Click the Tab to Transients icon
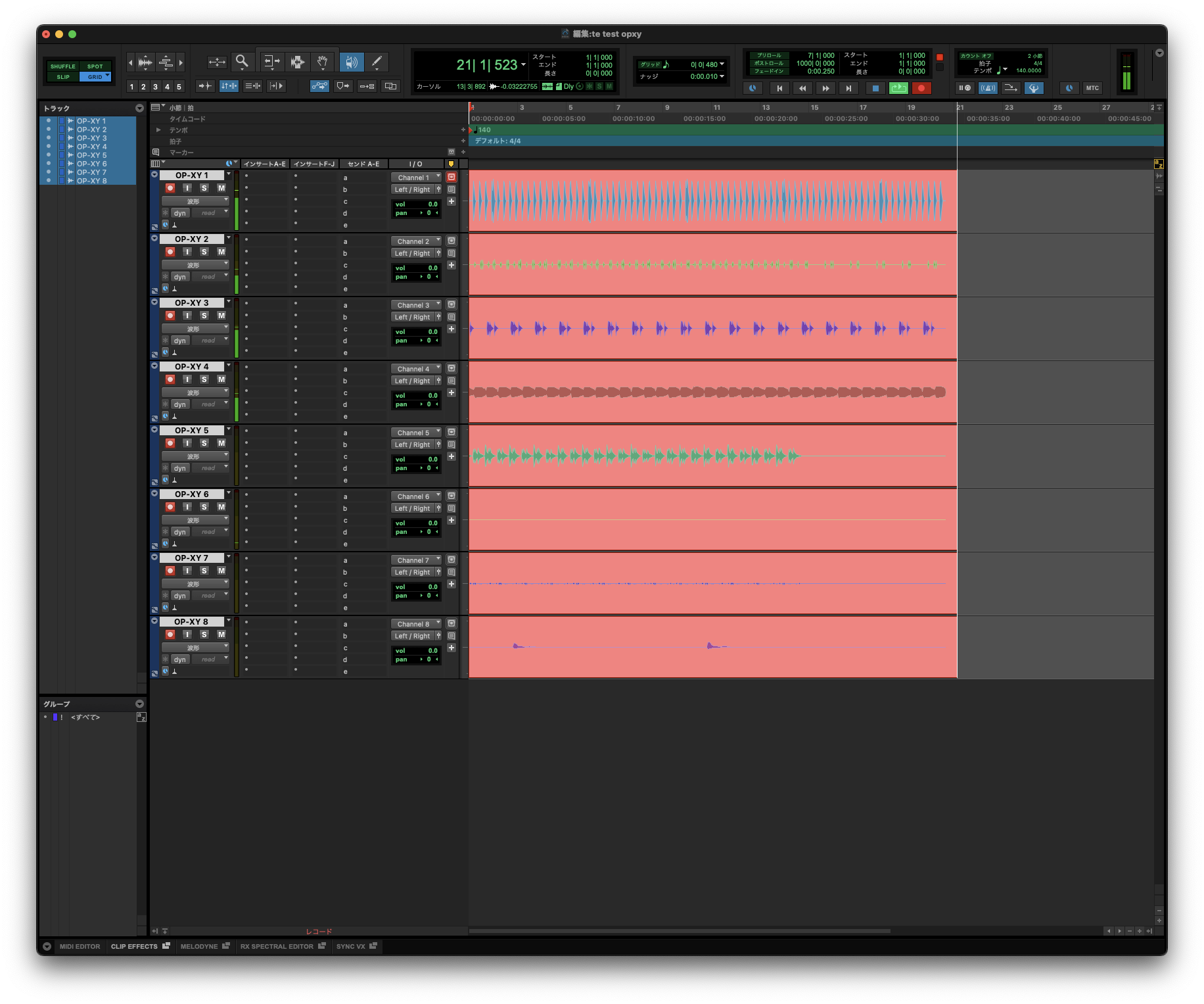 point(204,86)
